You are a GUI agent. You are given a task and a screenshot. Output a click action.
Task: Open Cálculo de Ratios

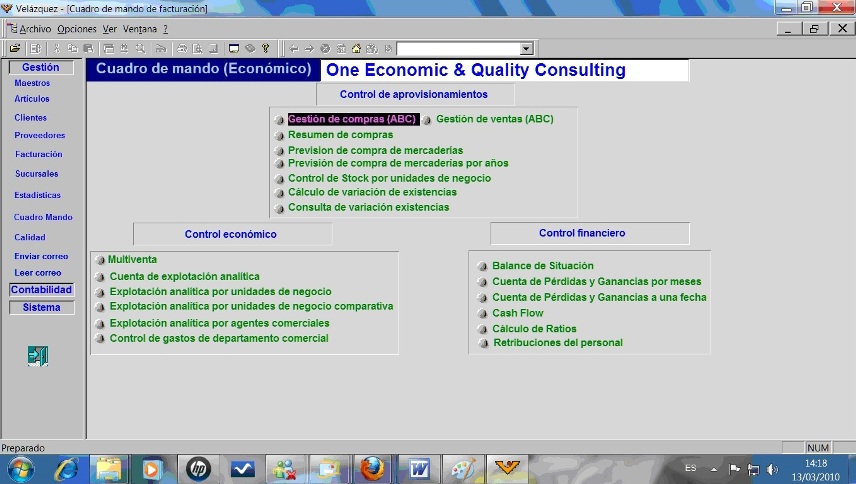(x=534, y=329)
